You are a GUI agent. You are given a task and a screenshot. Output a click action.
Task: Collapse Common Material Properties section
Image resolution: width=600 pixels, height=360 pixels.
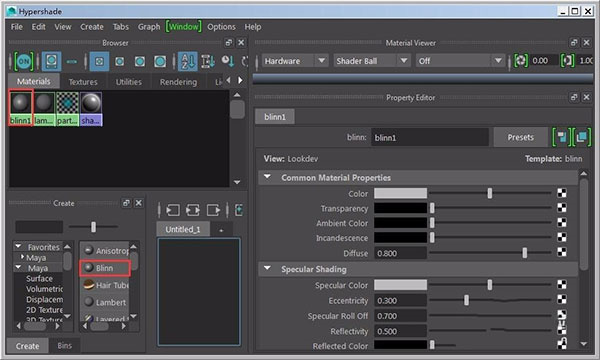(x=267, y=177)
